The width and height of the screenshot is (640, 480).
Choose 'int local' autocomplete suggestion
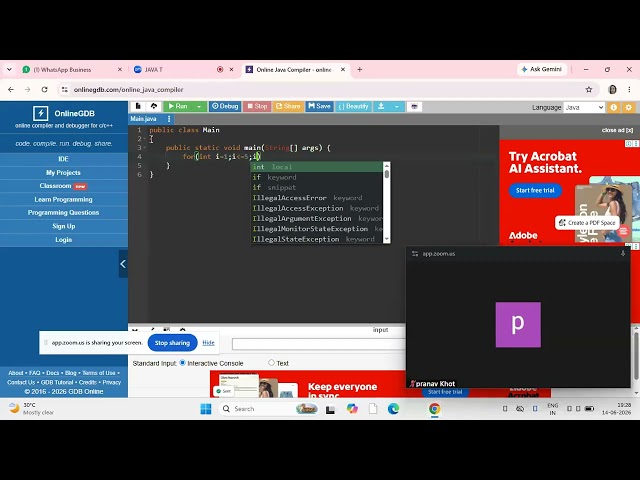[x=317, y=167]
